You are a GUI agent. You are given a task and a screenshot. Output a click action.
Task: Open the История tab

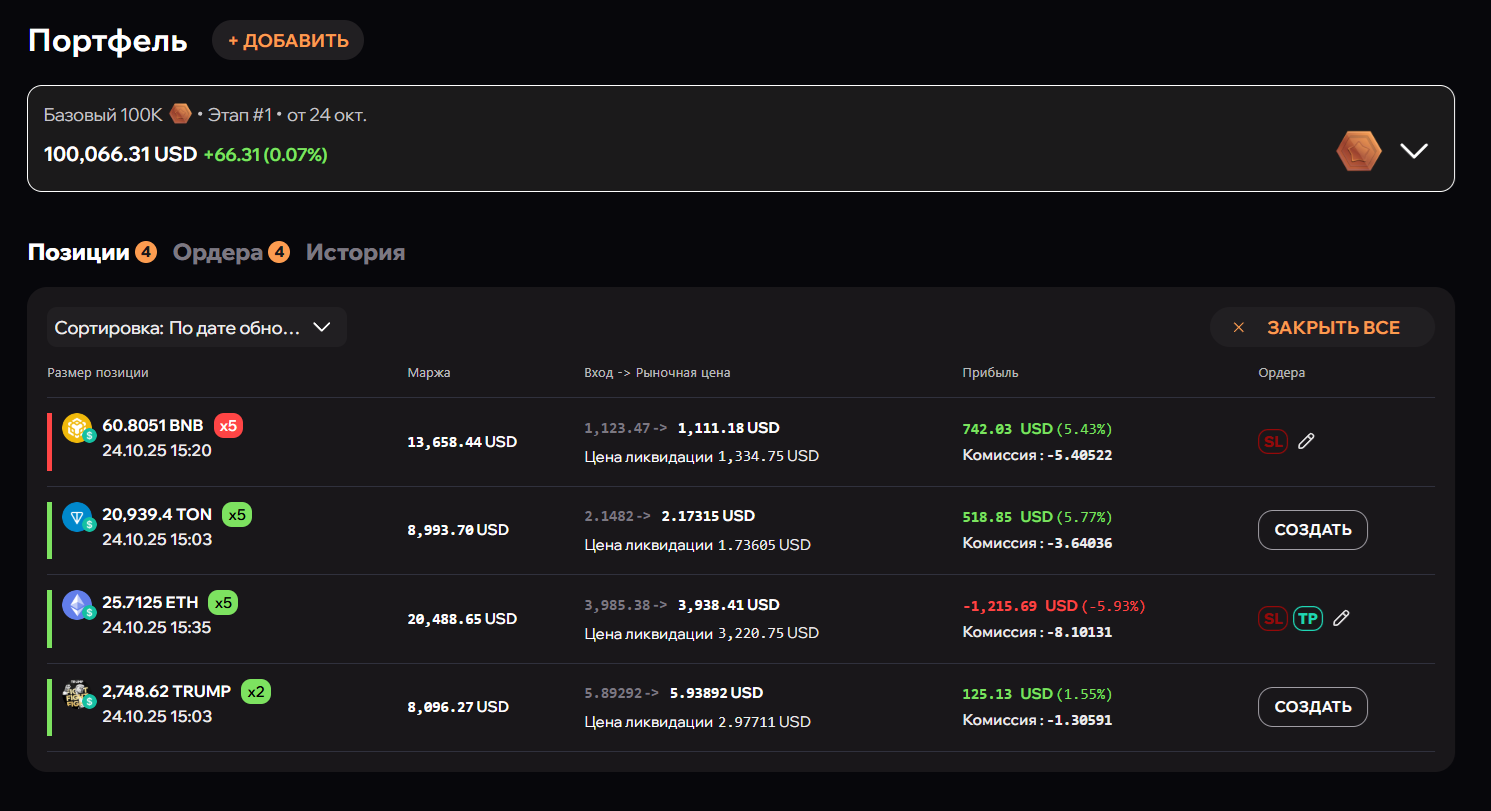[x=355, y=252]
